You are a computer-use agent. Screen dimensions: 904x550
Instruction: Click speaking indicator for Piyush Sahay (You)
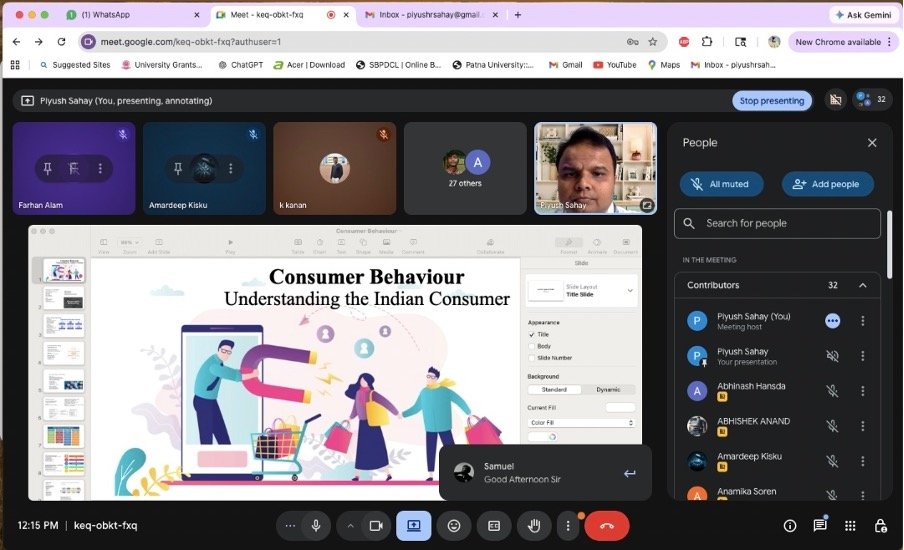832,321
